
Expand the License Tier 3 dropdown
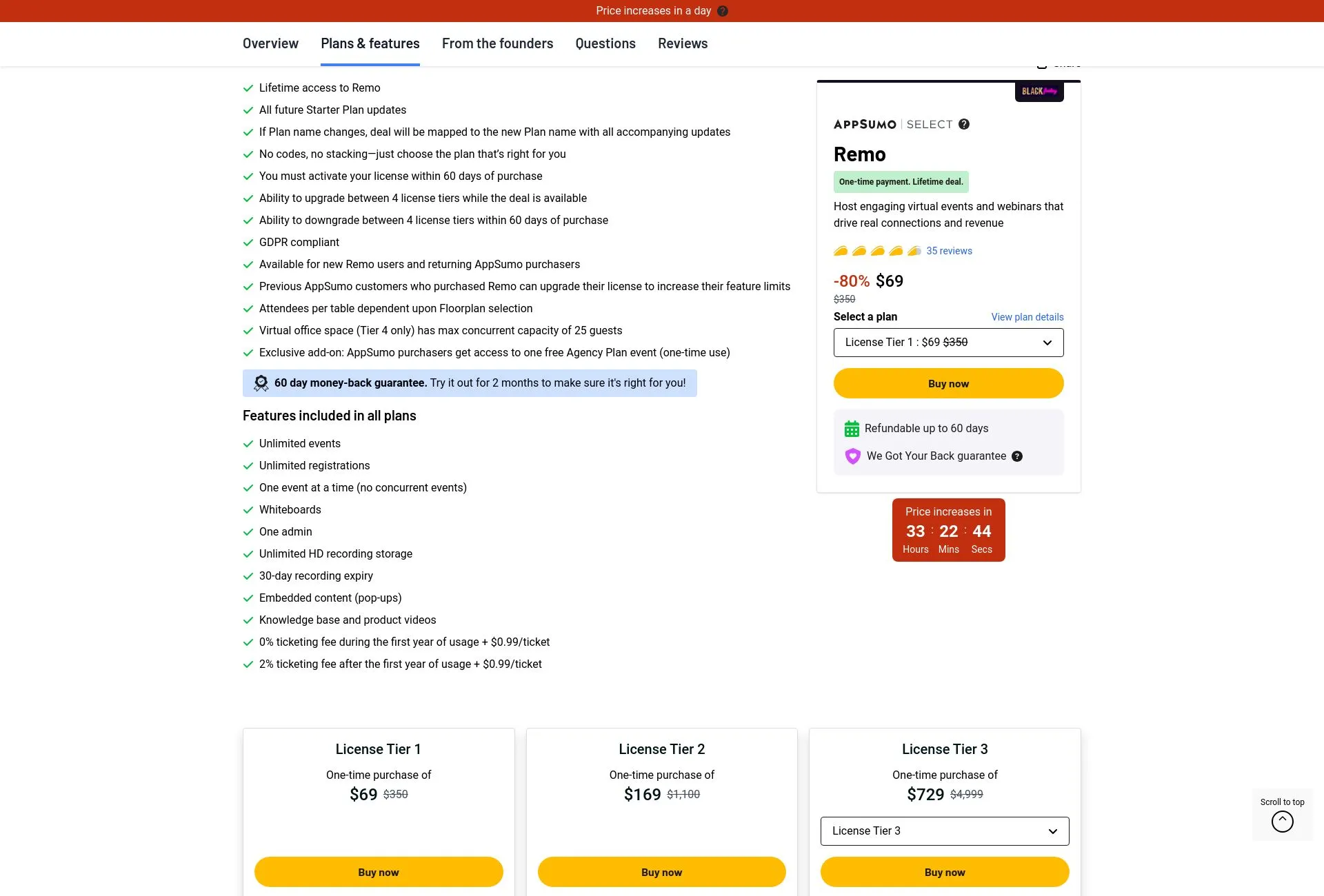(944, 831)
